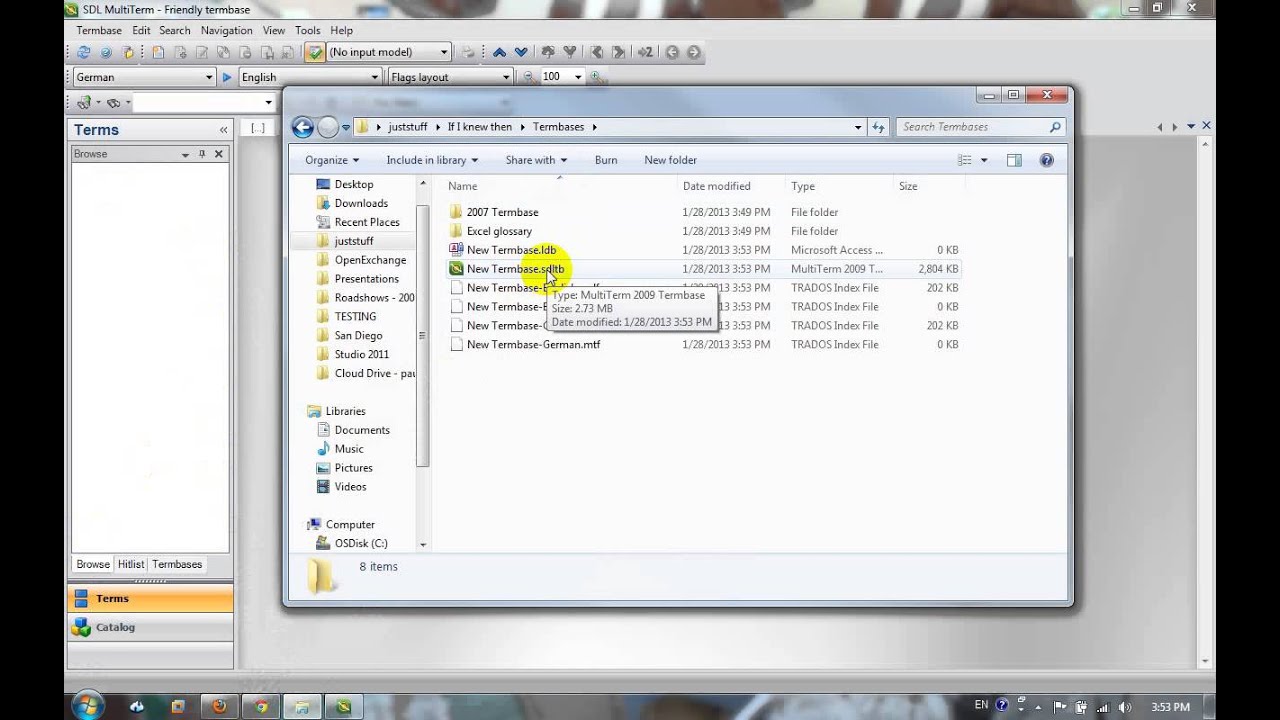The image size is (1280, 720).
Task: Toggle the input model checkmark button
Action: [x=315, y=52]
